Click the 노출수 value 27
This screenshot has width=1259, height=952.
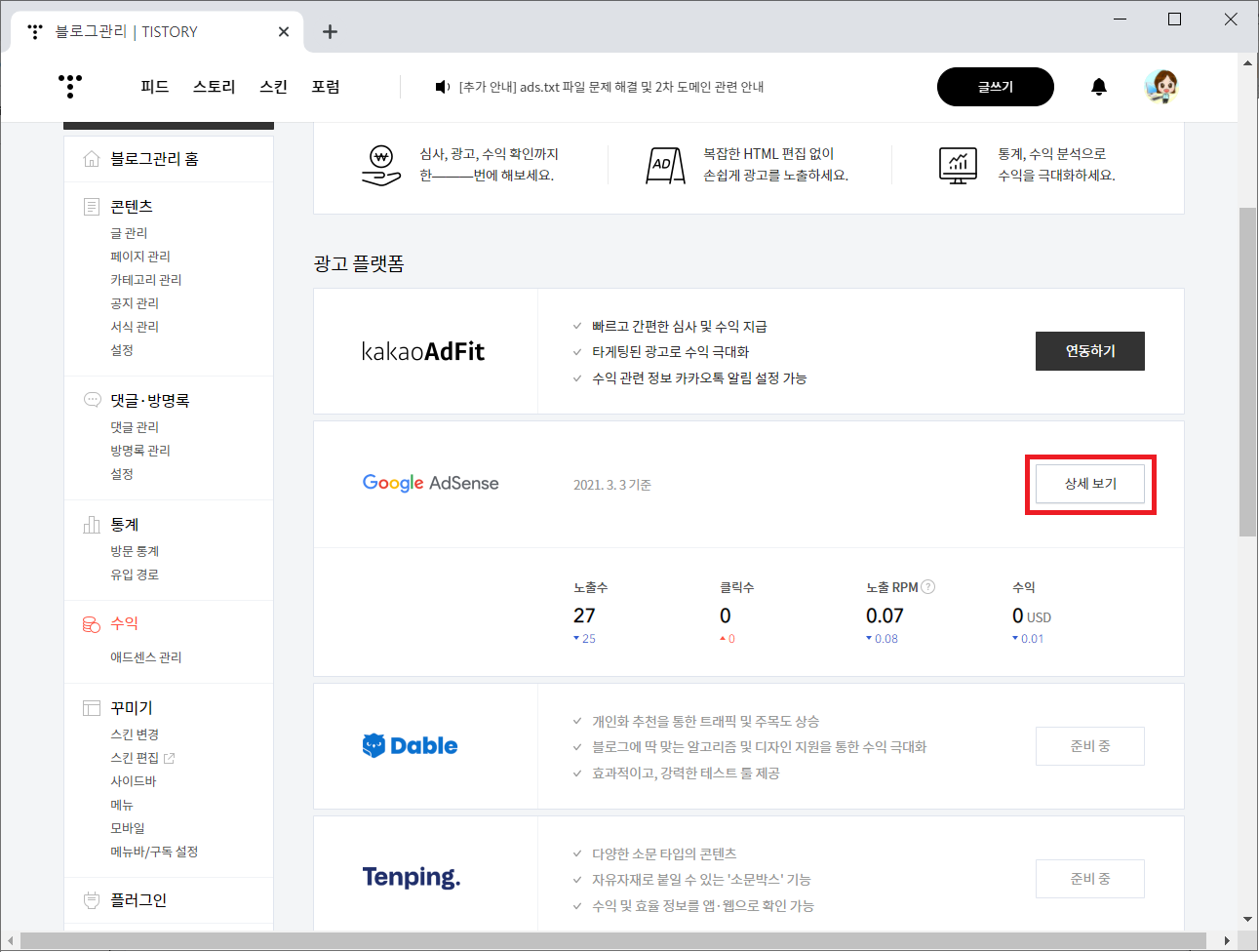click(x=584, y=615)
